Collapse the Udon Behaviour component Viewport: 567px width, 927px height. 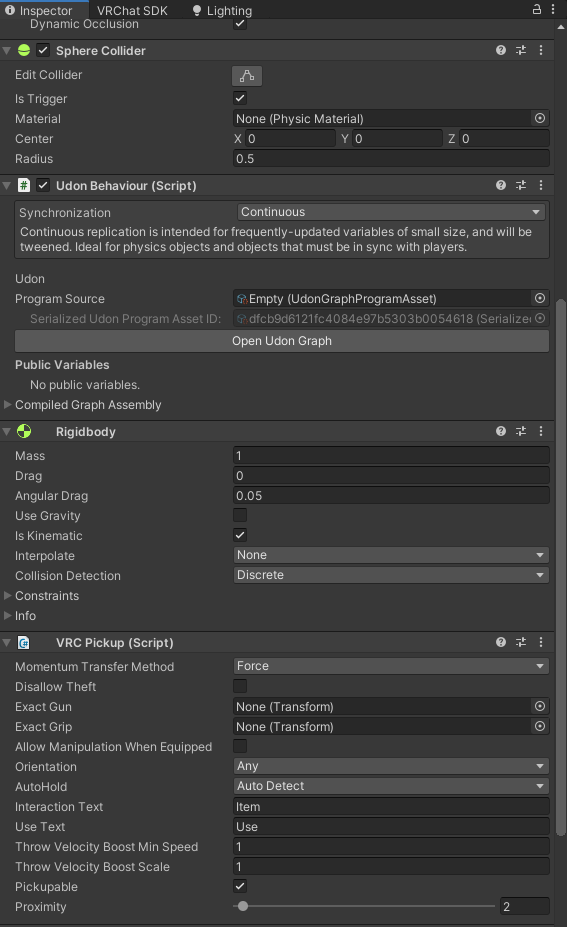pyautogui.click(x=7, y=185)
